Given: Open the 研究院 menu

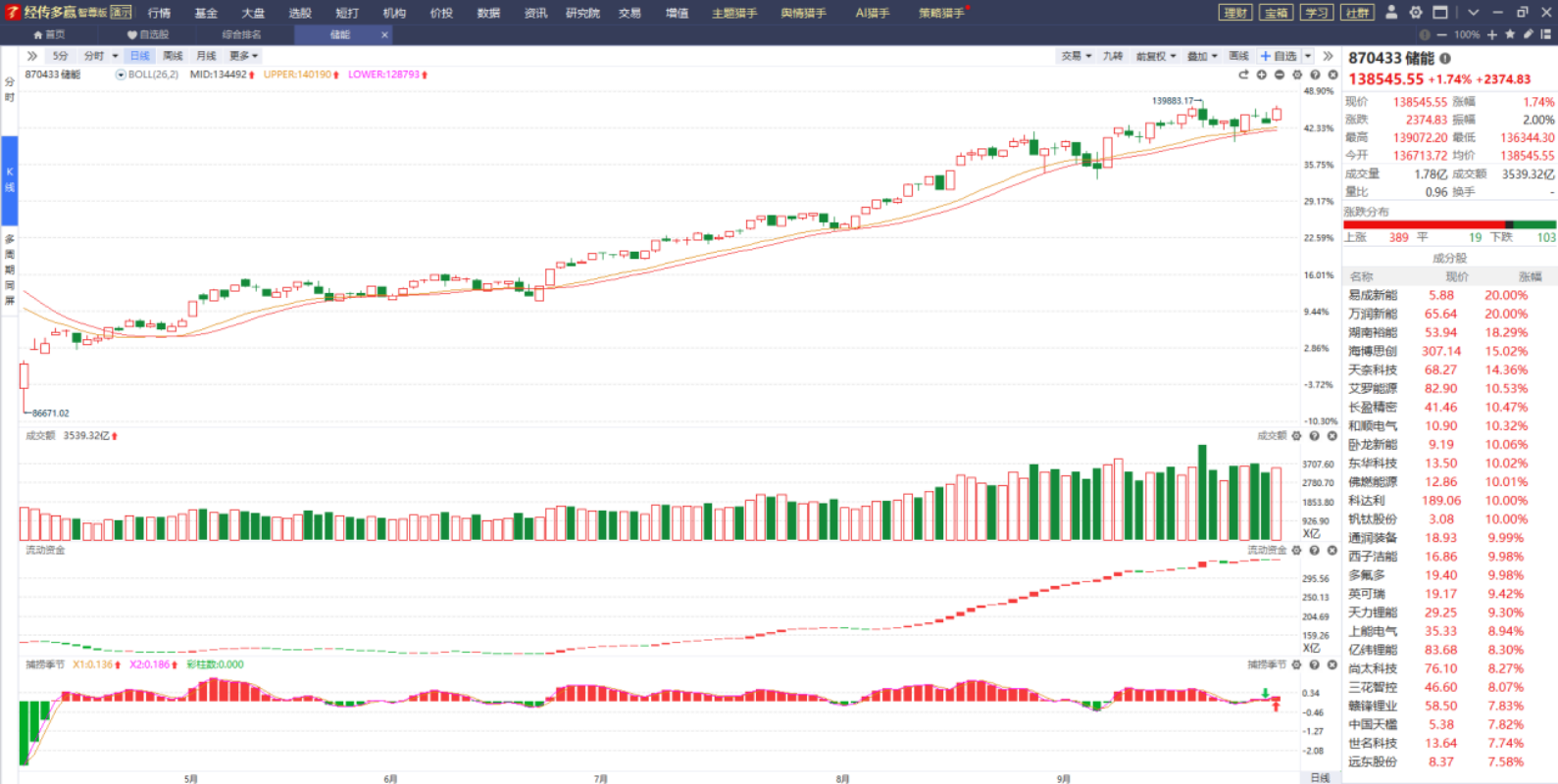Looking at the screenshot, I should click(582, 13).
